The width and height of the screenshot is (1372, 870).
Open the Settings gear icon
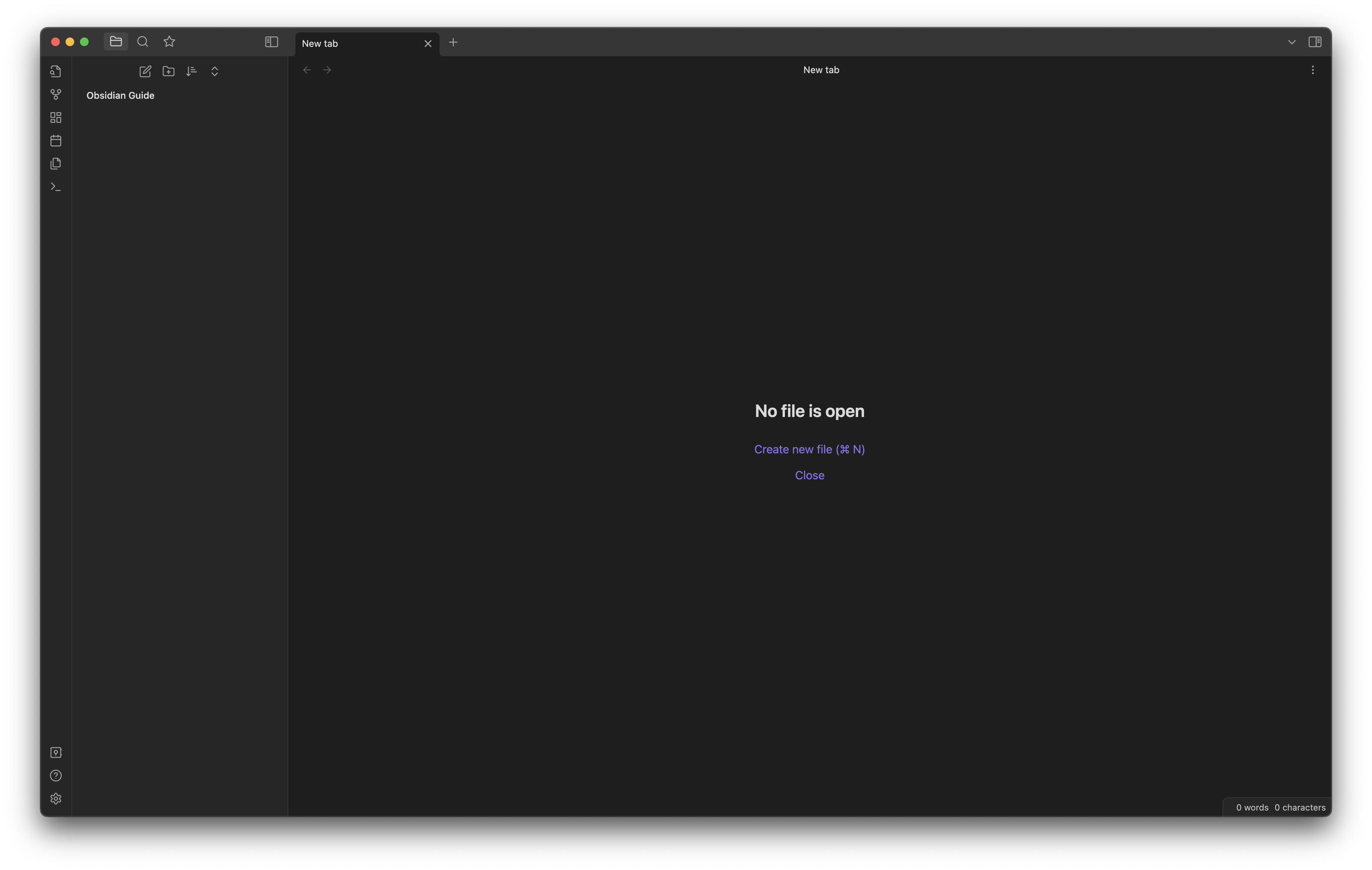[x=56, y=799]
